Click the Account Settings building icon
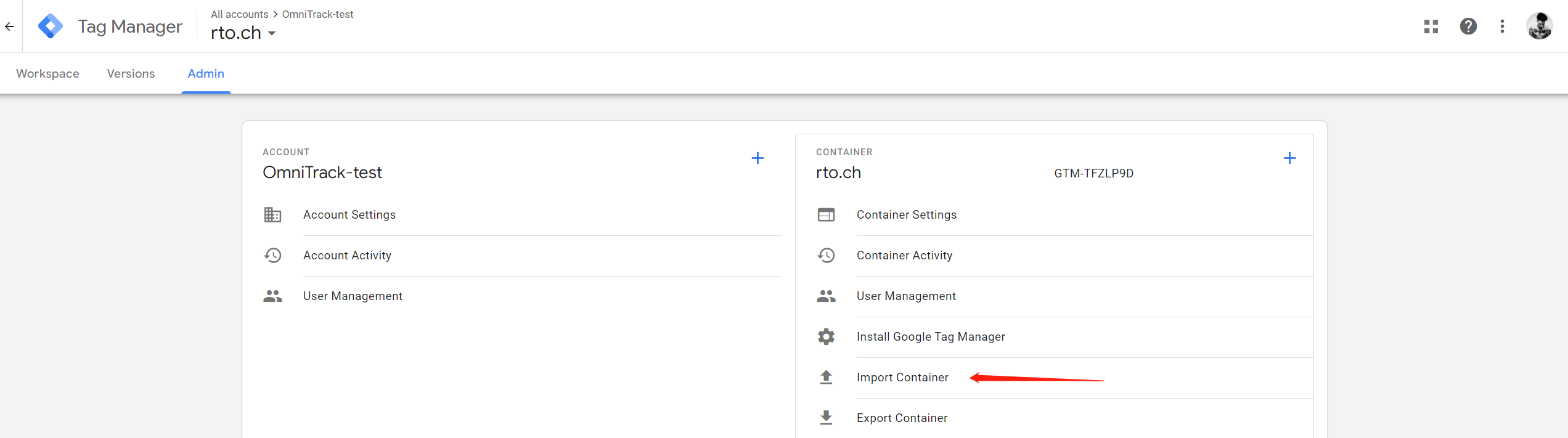 tap(272, 214)
